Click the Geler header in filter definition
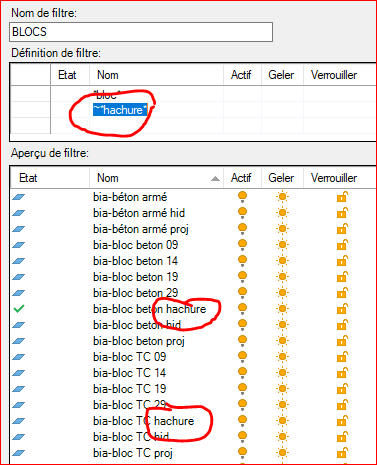The image size is (377, 465). click(281, 75)
